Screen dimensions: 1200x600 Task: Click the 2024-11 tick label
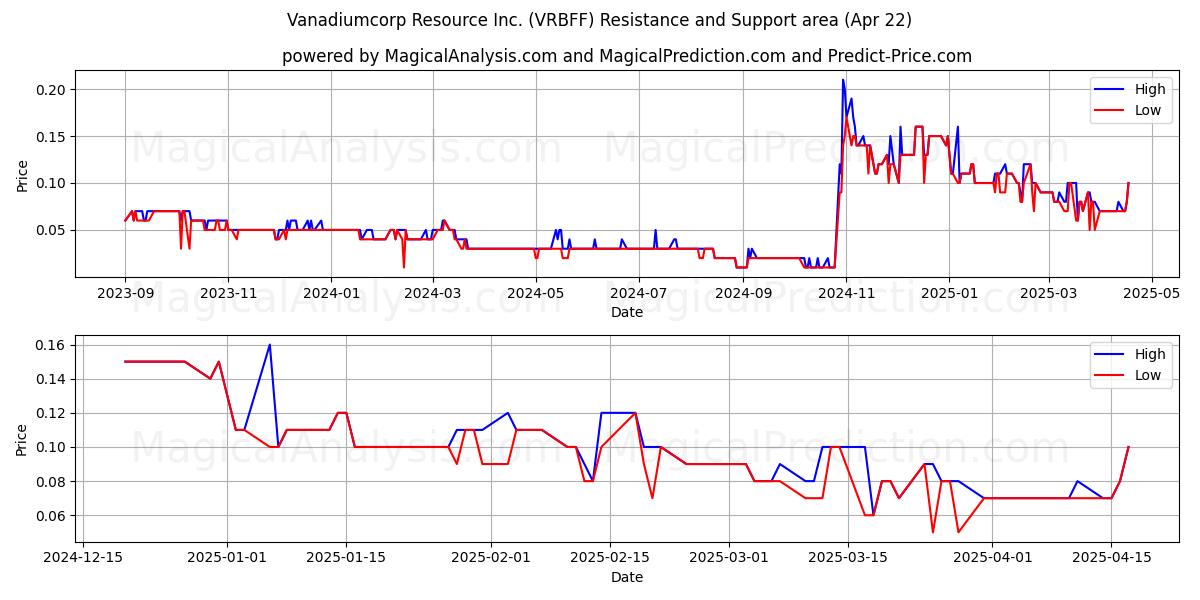[845, 293]
